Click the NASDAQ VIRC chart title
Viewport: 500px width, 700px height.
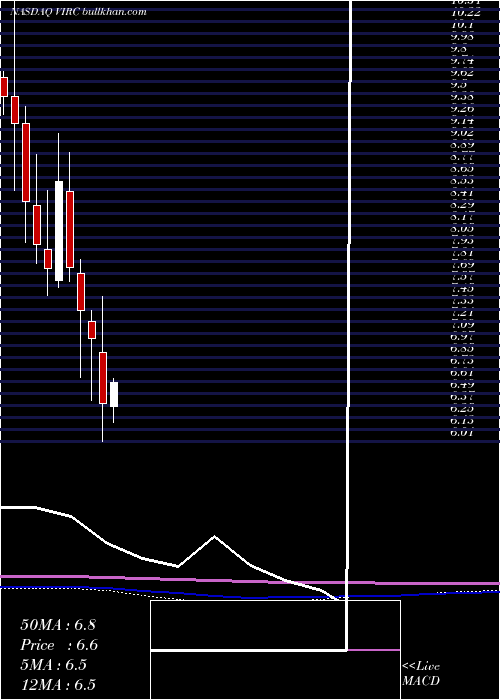coord(78,12)
